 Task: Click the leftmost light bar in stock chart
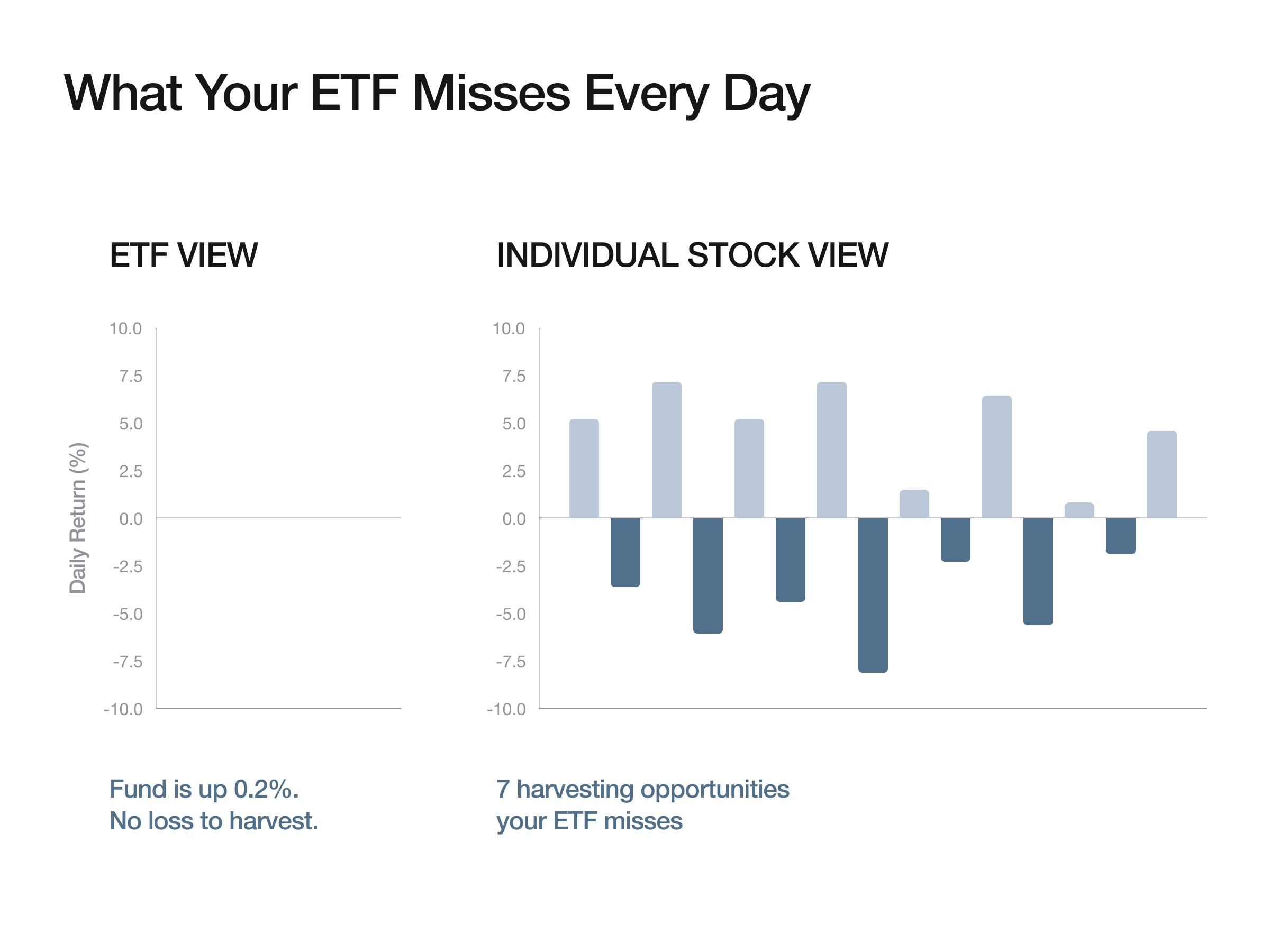coord(584,468)
